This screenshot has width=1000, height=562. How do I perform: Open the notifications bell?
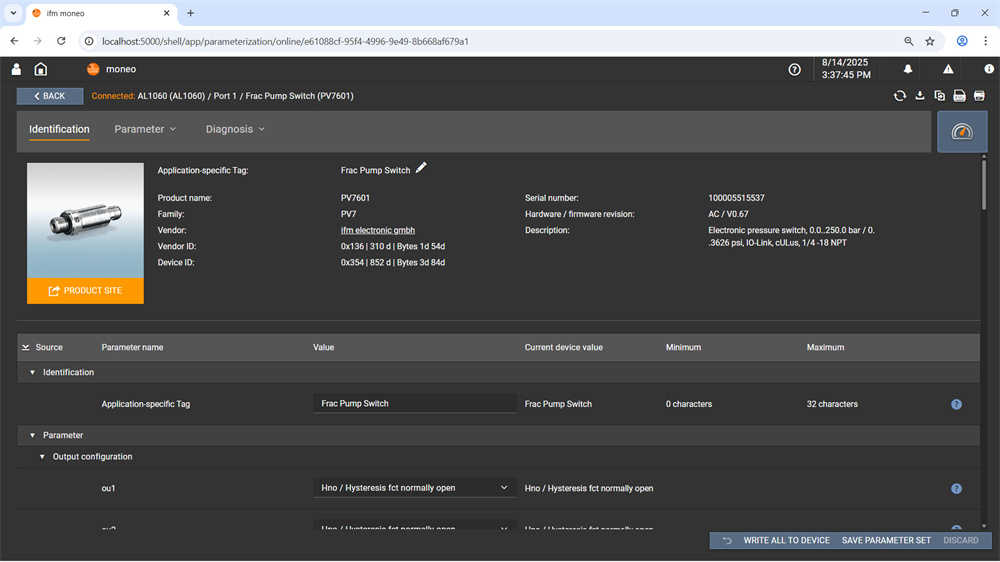pyautogui.click(x=908, y=69)
